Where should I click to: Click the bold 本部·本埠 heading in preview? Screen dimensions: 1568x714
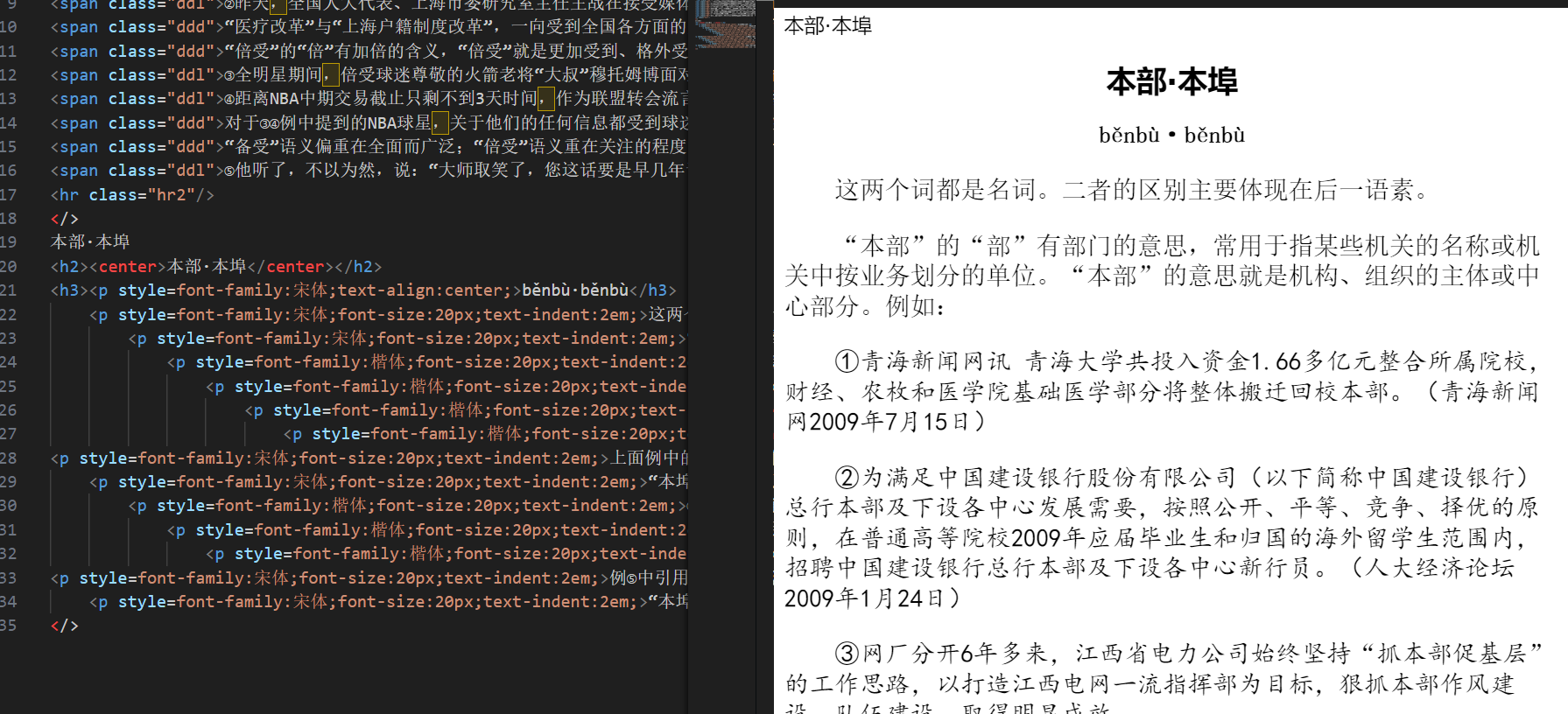tap(1171, 82)
